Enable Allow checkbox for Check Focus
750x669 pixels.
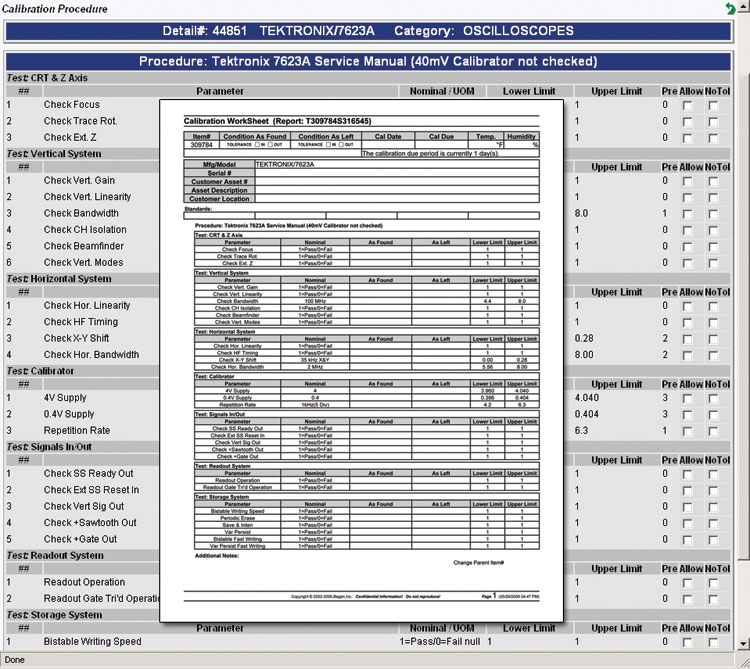point(687,106)
